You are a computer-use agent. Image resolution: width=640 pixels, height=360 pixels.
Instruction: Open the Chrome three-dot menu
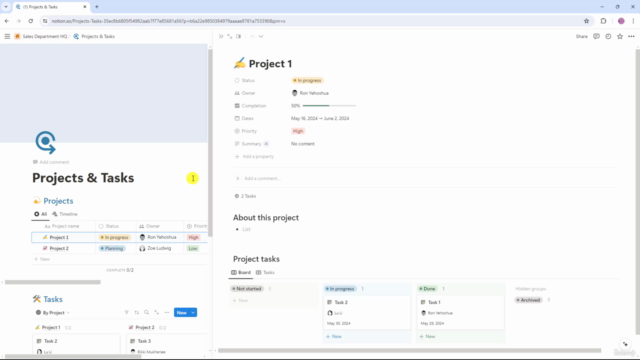point(633,21)
